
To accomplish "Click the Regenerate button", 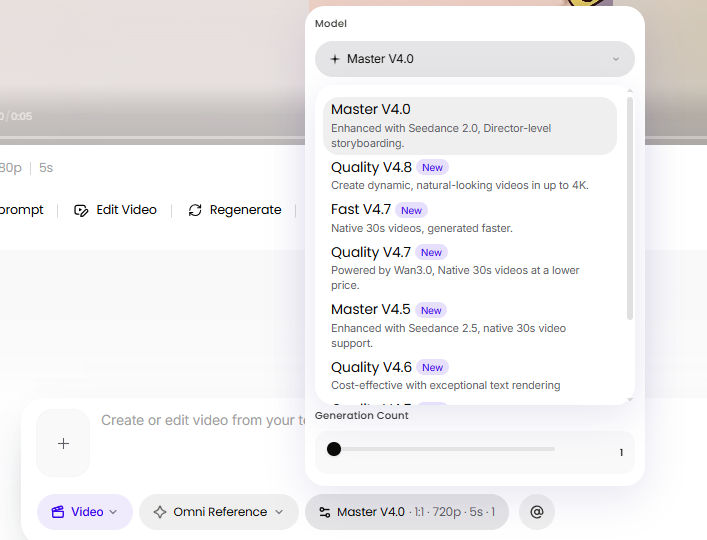I will 234,210.
